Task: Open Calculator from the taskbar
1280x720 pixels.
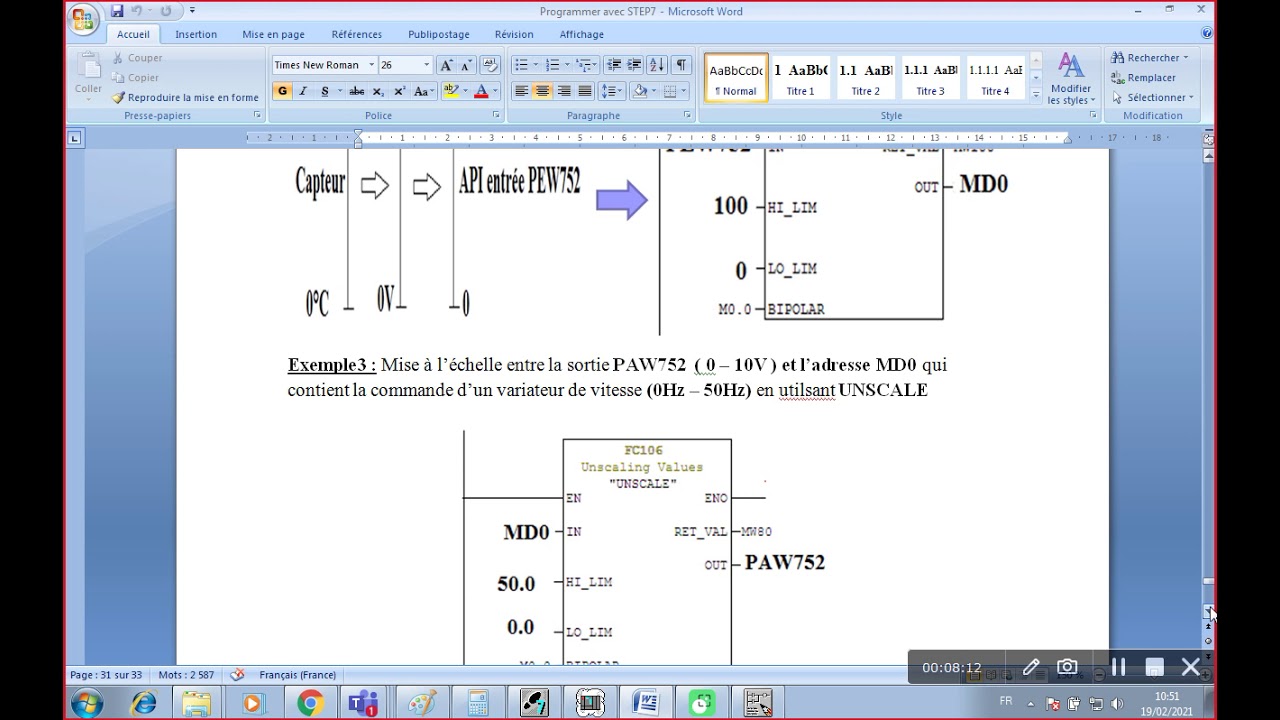Action: tap(478, 703)
